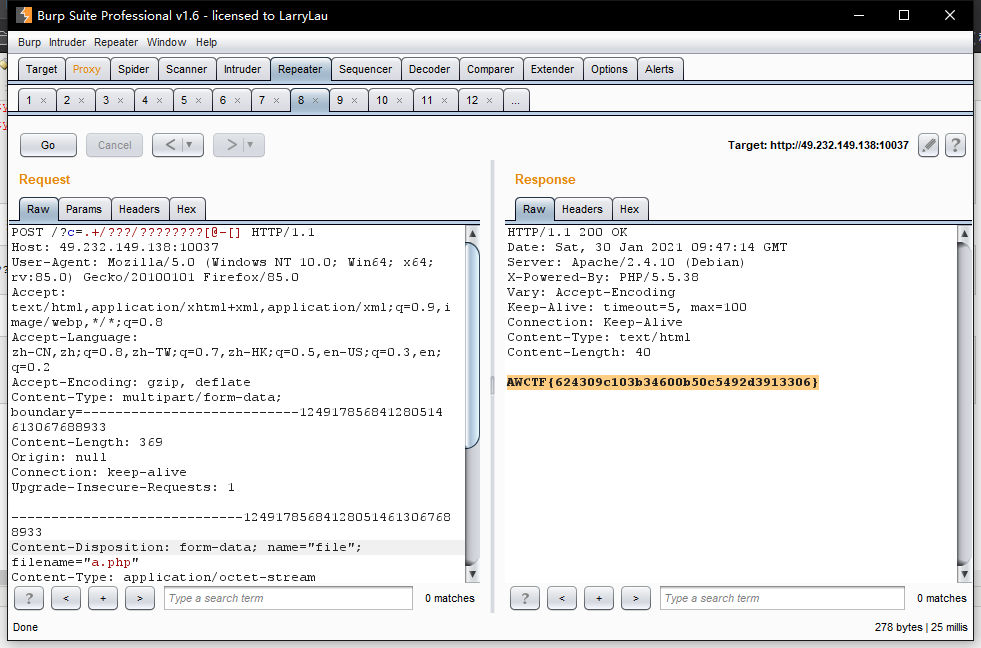Click the response search term field
Image resolution: width=981 pixels, height=648 pixels.
coord(782,598)
